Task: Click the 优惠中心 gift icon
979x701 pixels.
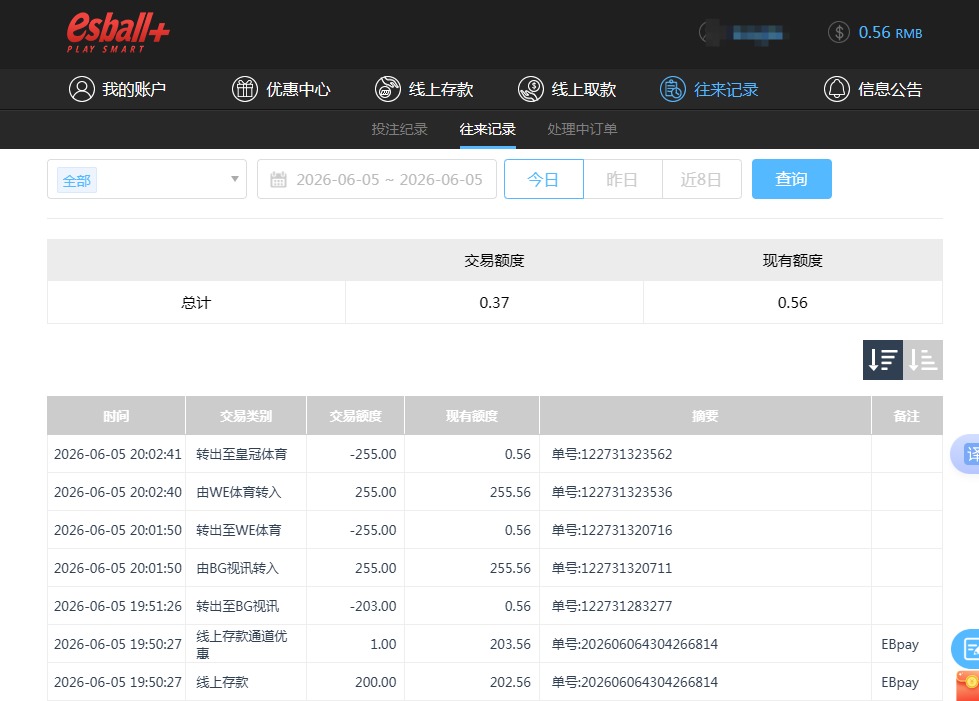Action: [x=245, y=89]
